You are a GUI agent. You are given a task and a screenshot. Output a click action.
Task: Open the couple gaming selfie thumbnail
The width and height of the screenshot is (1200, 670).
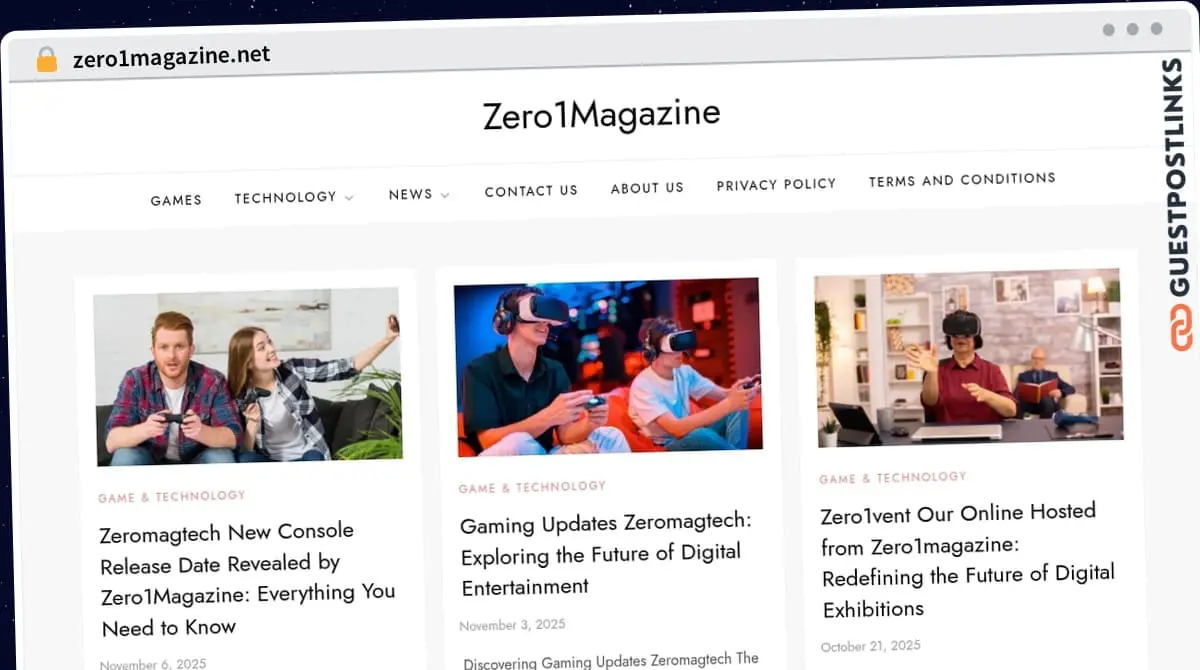tap(248, 376)
